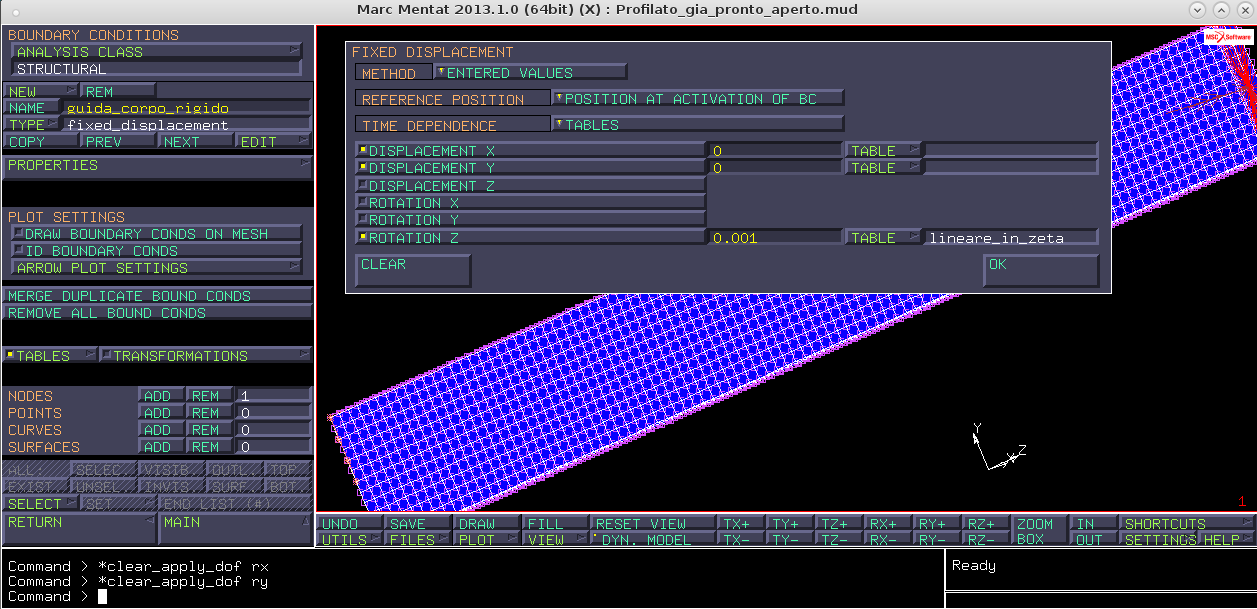The image size is (1257, 609).
Task: Click the NAME field guida_corpo_rigido
Action: [x=186, y=108]
